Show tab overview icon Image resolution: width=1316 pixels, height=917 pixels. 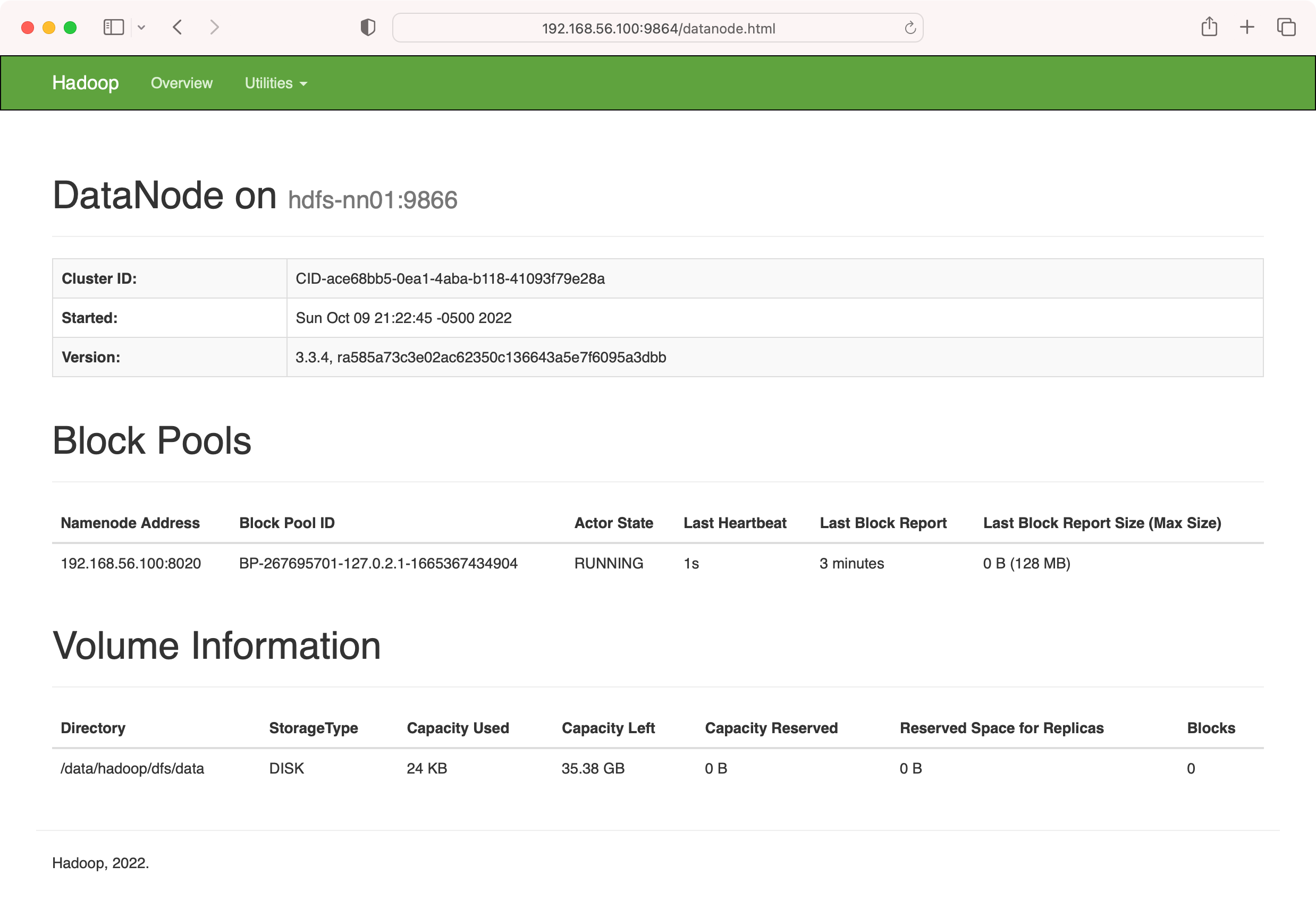click(x=1286, y=27)
